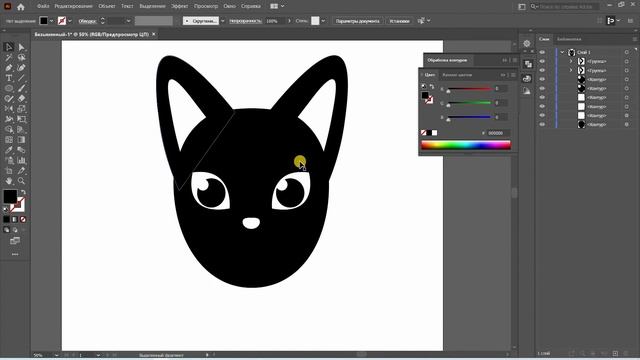Select the Column Graph tool

point(22,160)
